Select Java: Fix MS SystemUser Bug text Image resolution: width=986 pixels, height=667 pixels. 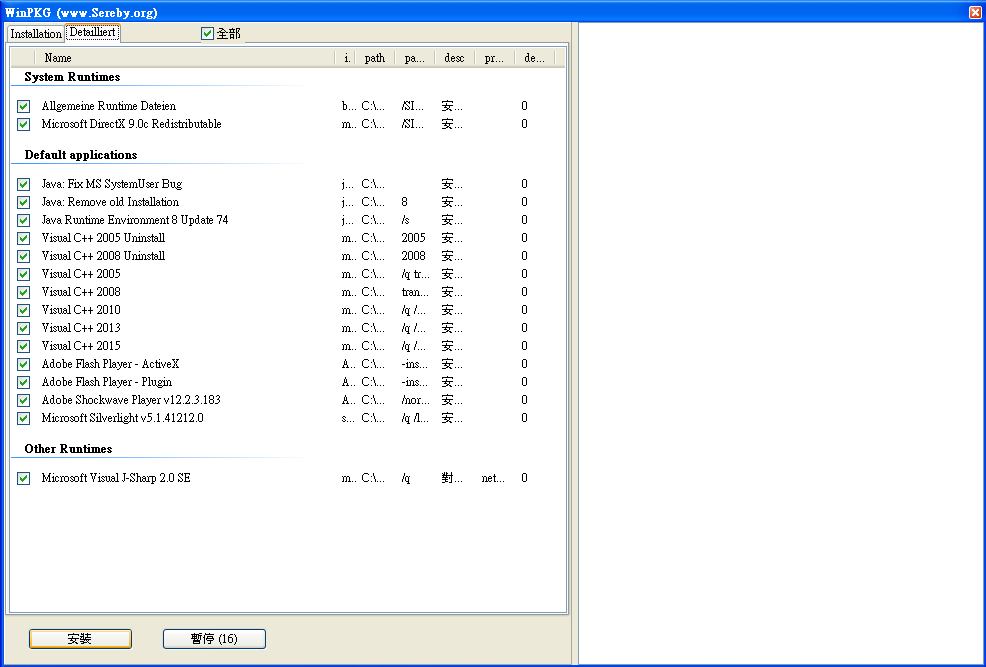tap(112, 184)
